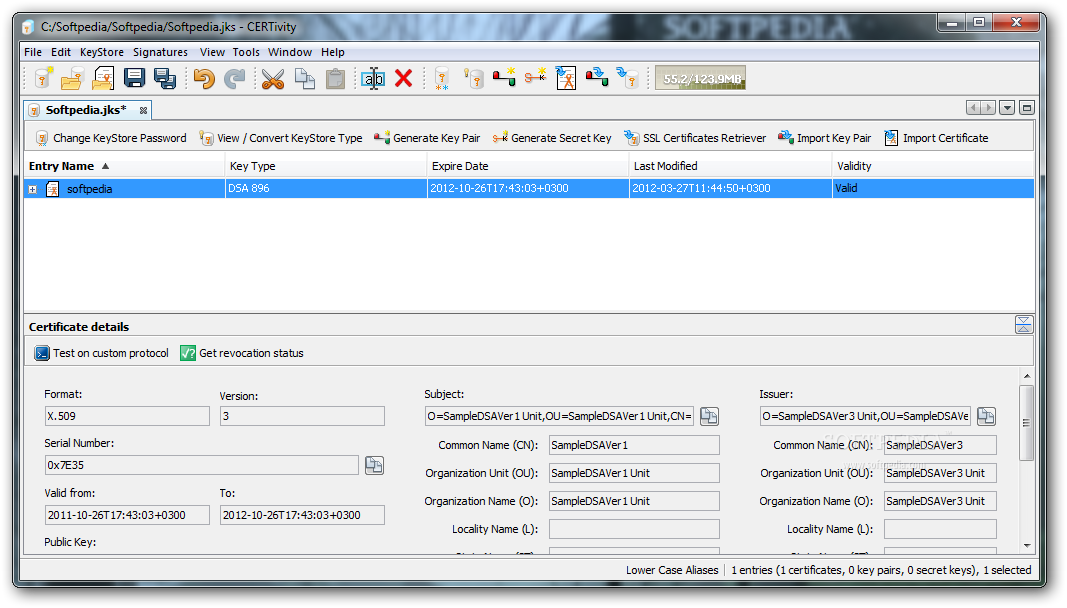Sort by the Validity column header
Viewport: 1067px width, 608px height.
pyautogui.click(x=933, y=166)
